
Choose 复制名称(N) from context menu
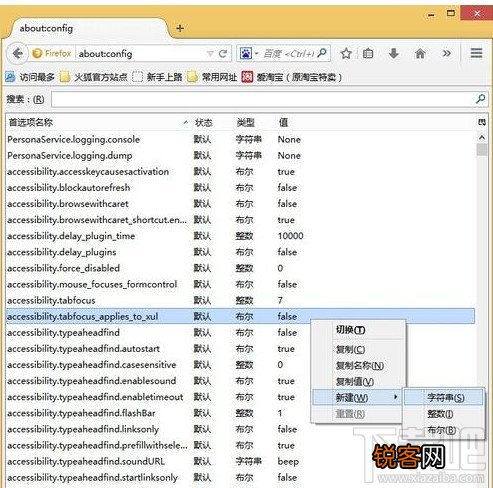(359, 365)
